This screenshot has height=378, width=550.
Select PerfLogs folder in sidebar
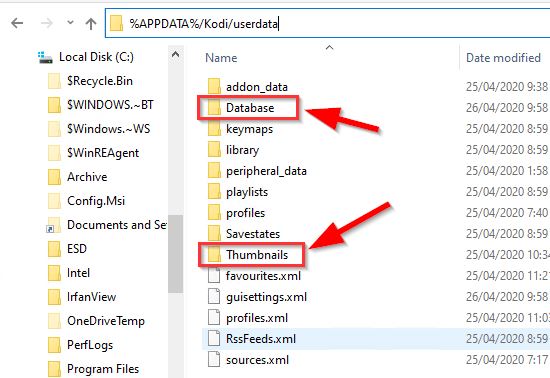tap(90, 345)
